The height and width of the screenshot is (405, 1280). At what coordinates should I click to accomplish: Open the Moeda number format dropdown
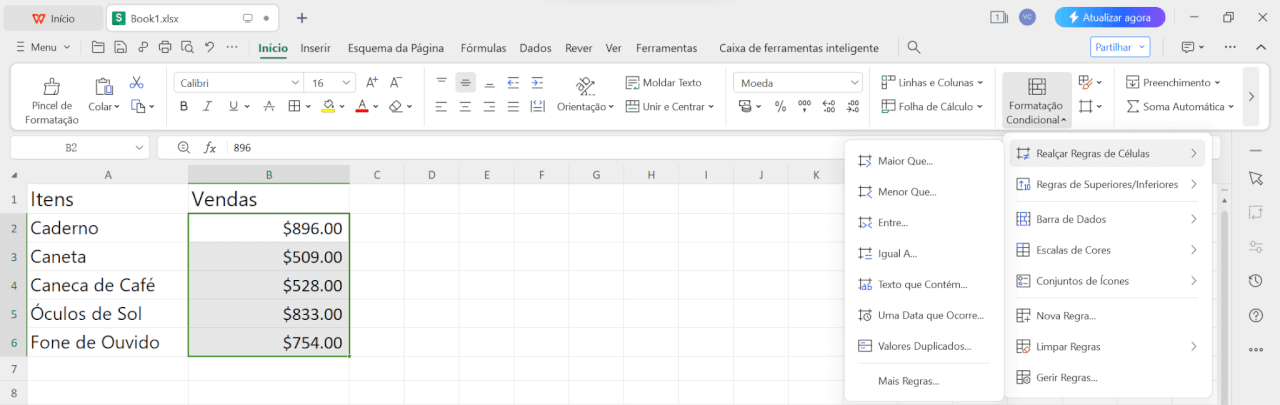point(853,82)
